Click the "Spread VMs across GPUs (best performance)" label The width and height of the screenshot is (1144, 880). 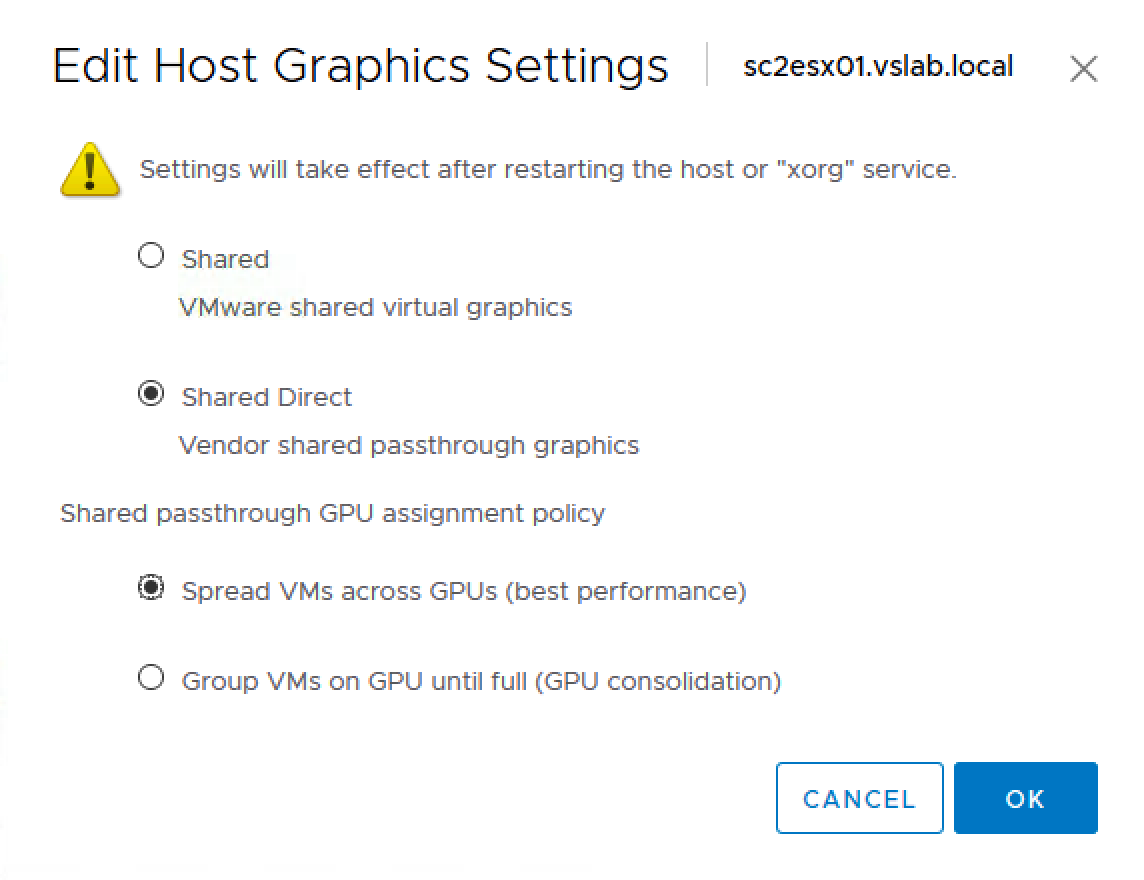pyautogui.click(x=464, y=591)
